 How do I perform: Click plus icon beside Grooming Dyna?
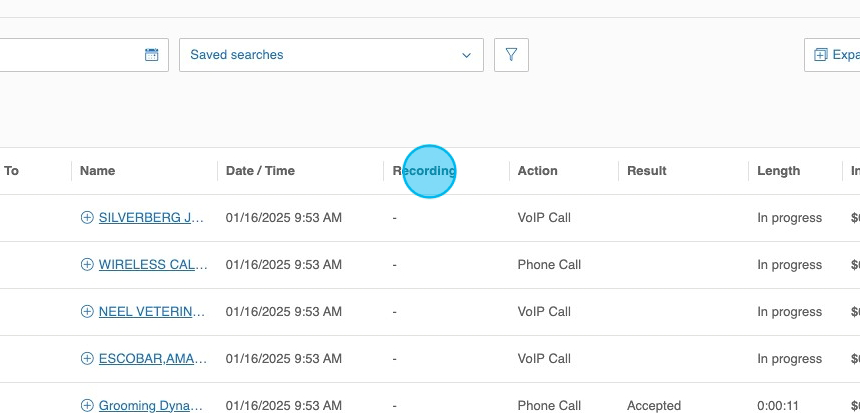pos(87,406)
